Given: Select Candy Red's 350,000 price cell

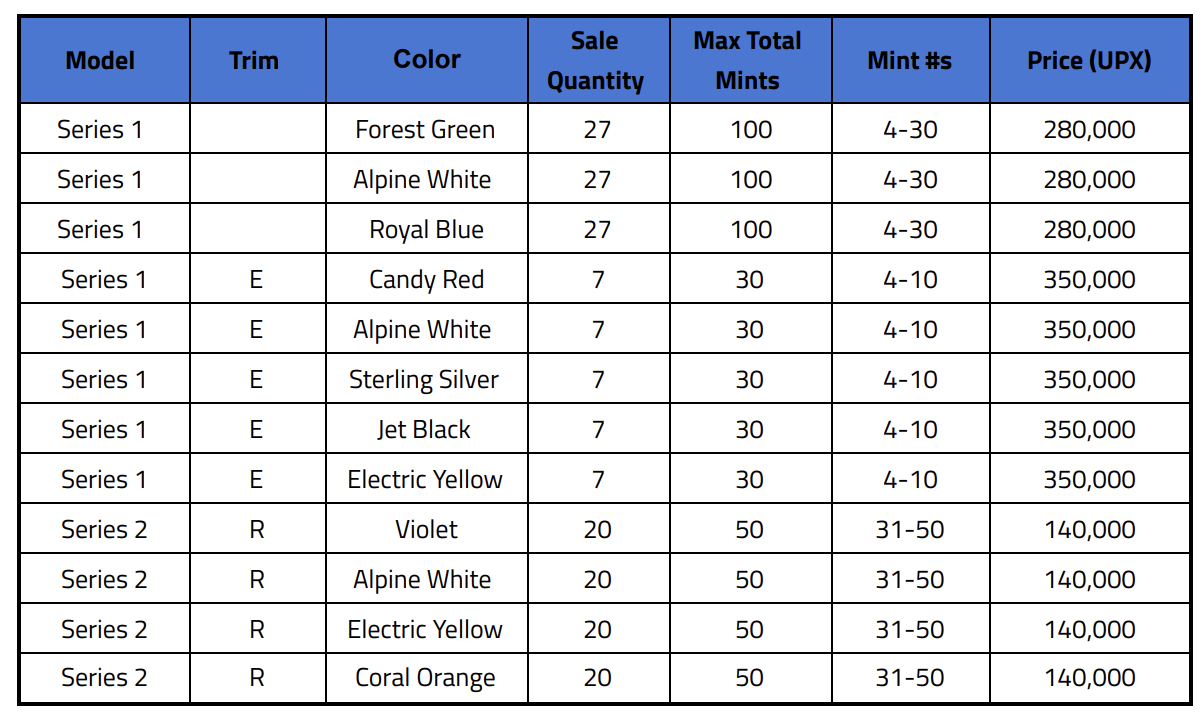Looking at the screenshot, I should (x=1089, y=279).
